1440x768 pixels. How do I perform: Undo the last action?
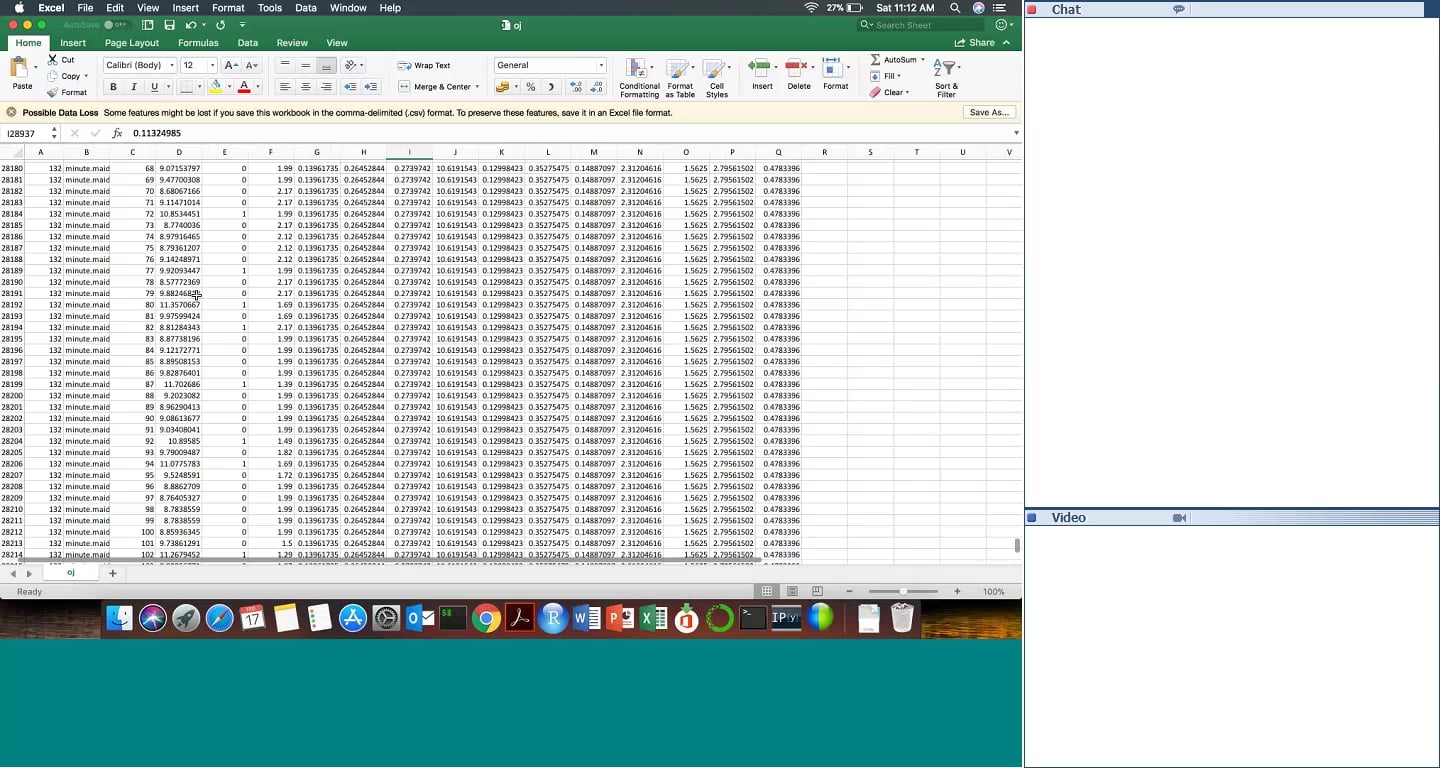tap(190, 25)
